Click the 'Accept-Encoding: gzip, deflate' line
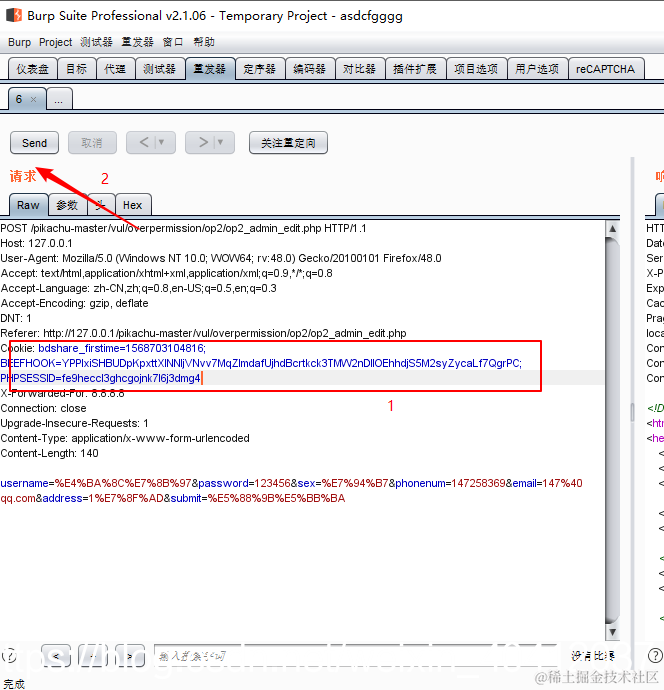 click(x=74, y=303)
